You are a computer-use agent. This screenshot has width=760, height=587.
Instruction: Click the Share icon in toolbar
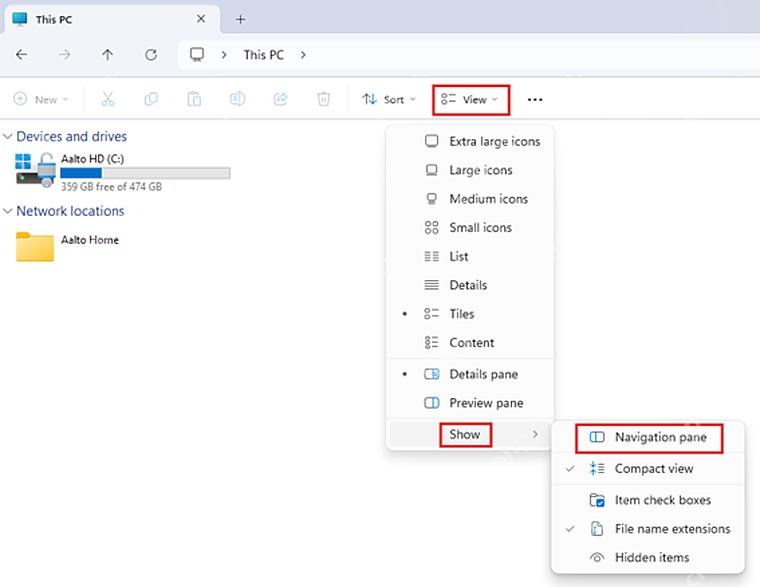(x=280, y=99)
